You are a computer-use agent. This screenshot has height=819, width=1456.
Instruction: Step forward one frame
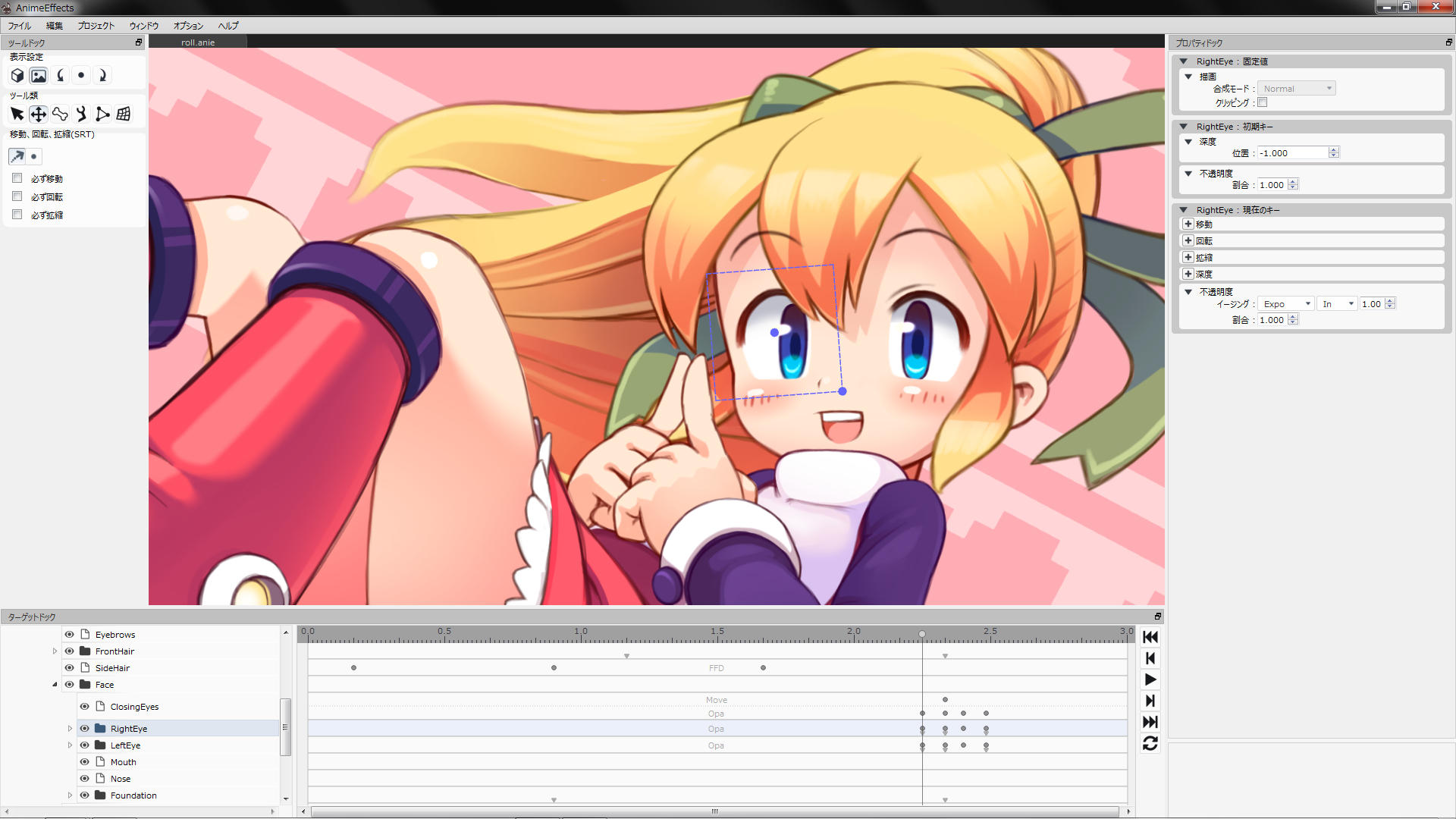coord(1150,701)
